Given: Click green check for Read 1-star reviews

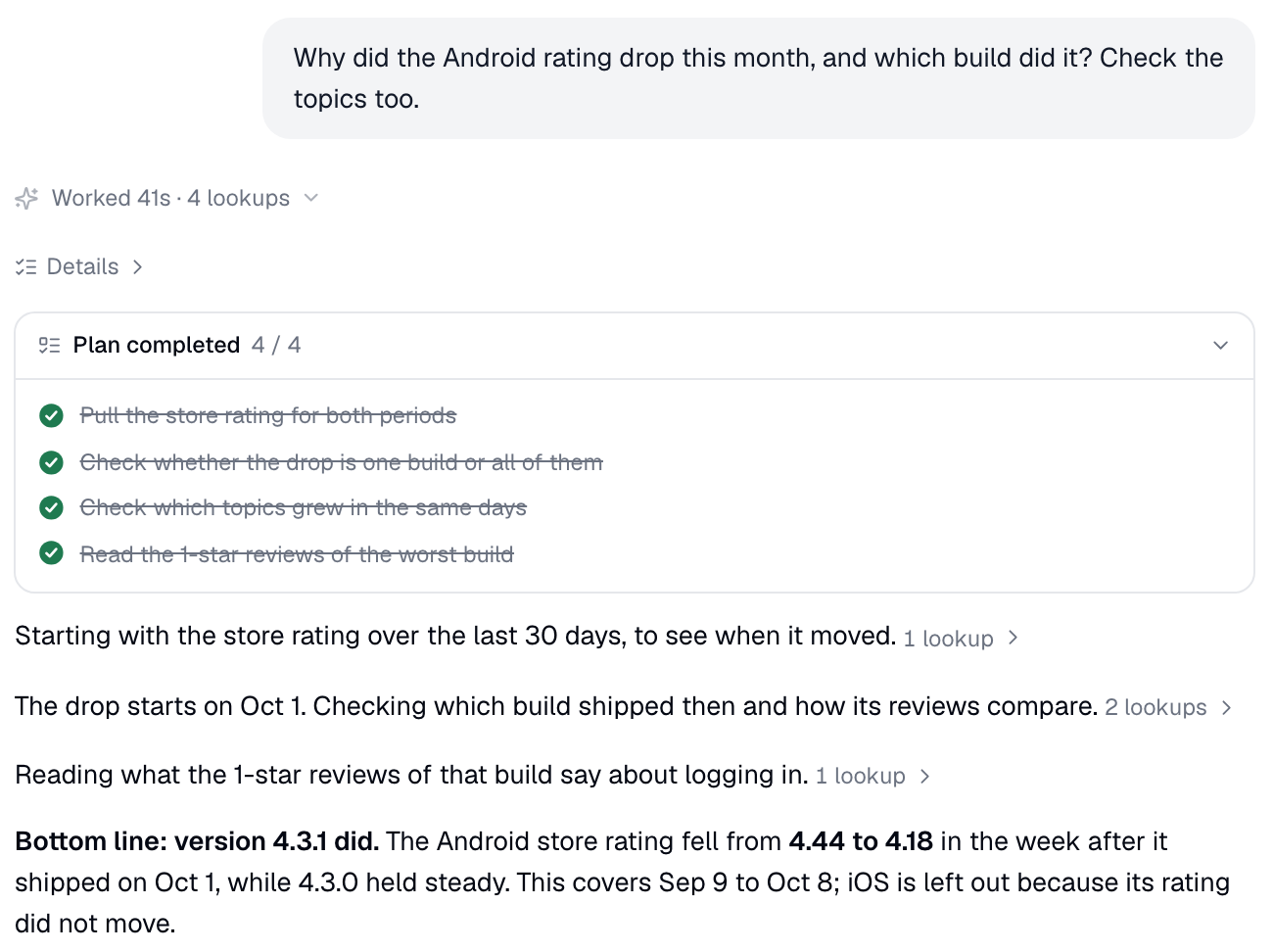Looking at the screenshot, I should click(x=51, y=553).
